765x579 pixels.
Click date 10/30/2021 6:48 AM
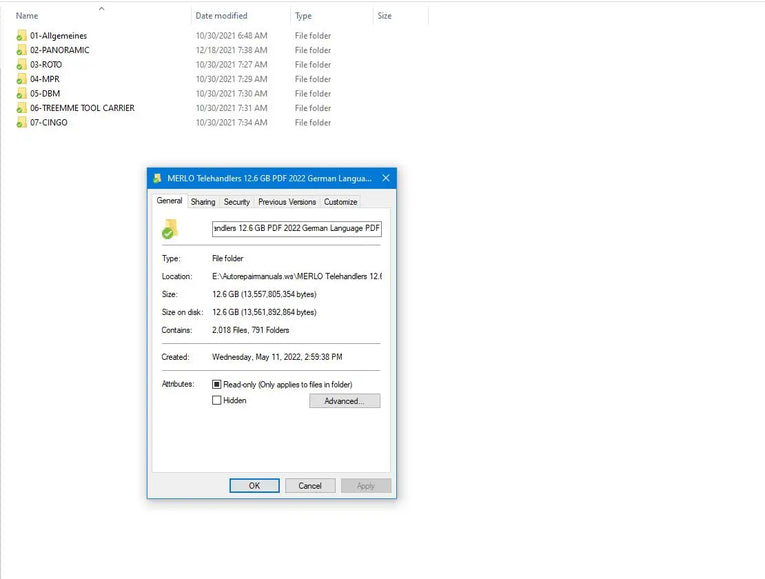pyautogui.click(x=231, y=36)
